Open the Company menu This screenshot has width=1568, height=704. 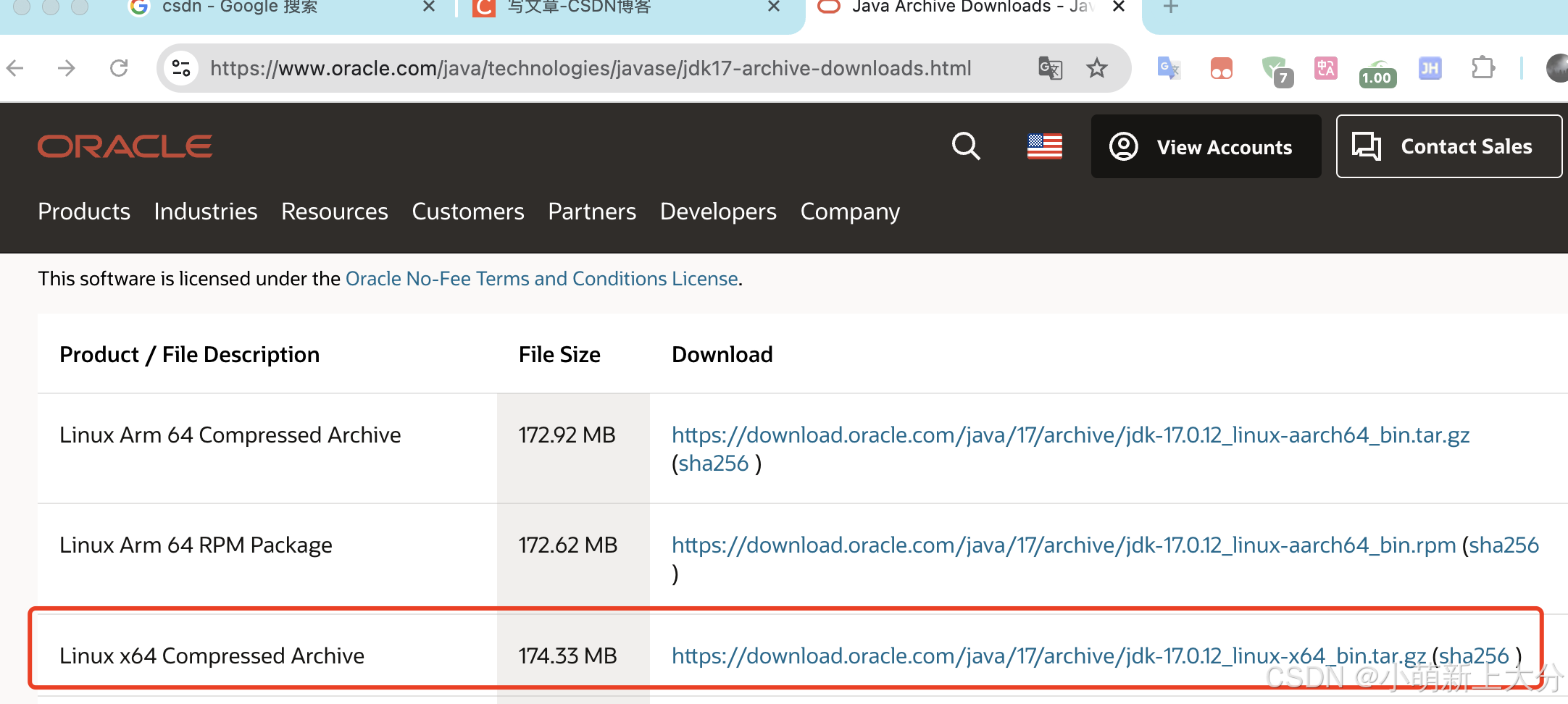tap(850, 211)
